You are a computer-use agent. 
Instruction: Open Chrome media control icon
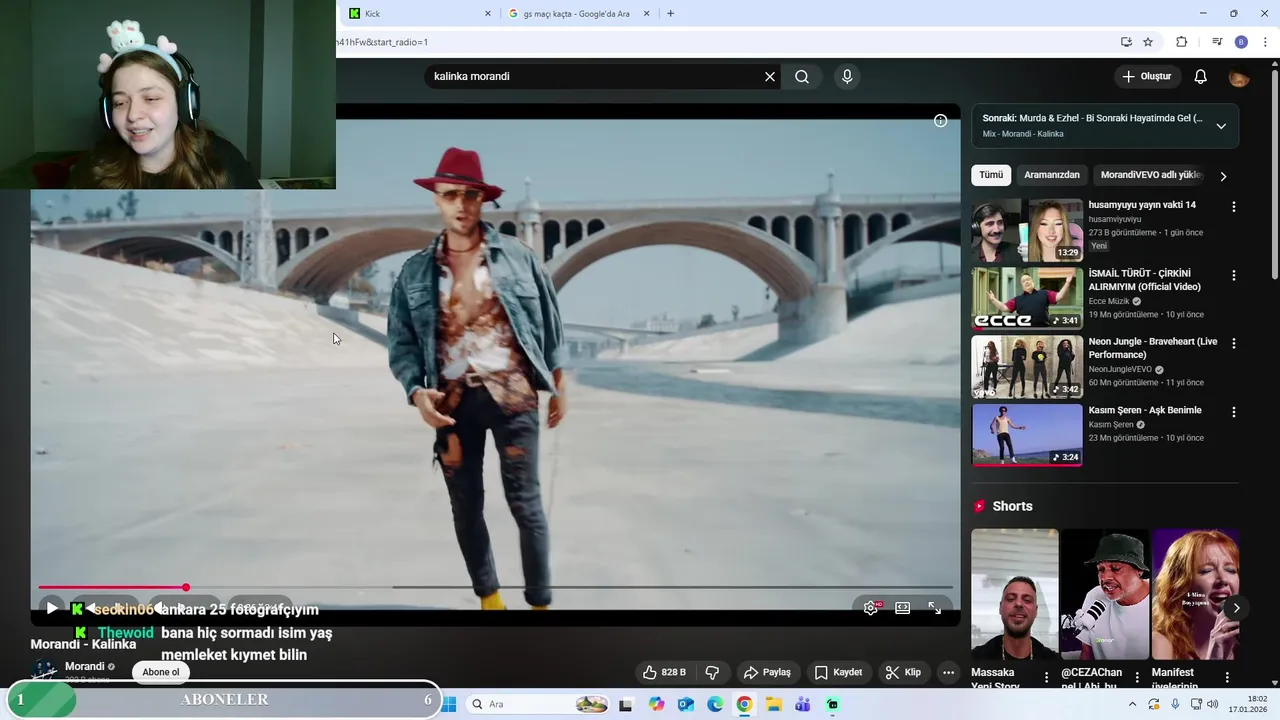pyautogui.click(x=1217, y=42)
